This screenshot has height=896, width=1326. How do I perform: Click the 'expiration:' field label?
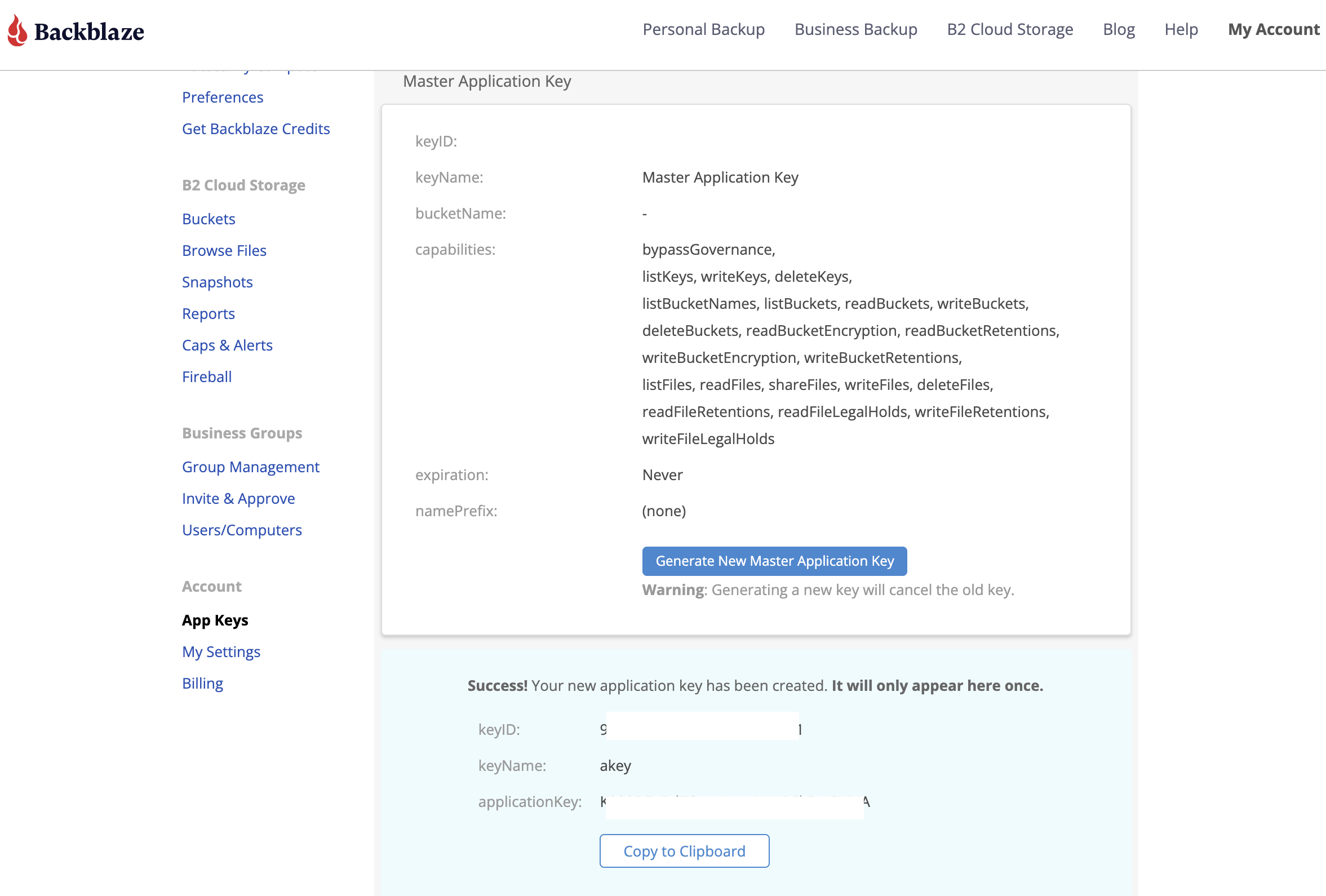click(x=451, y=475)
